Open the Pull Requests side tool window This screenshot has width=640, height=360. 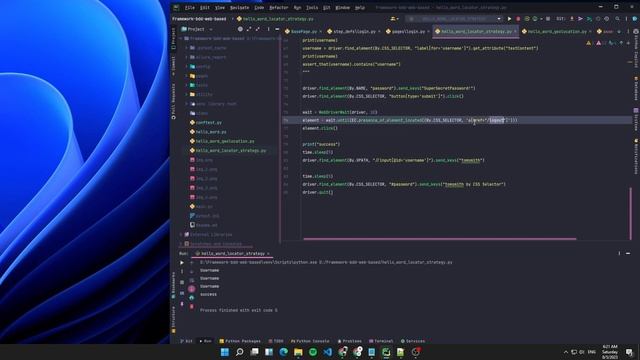[x=173, y=102]
